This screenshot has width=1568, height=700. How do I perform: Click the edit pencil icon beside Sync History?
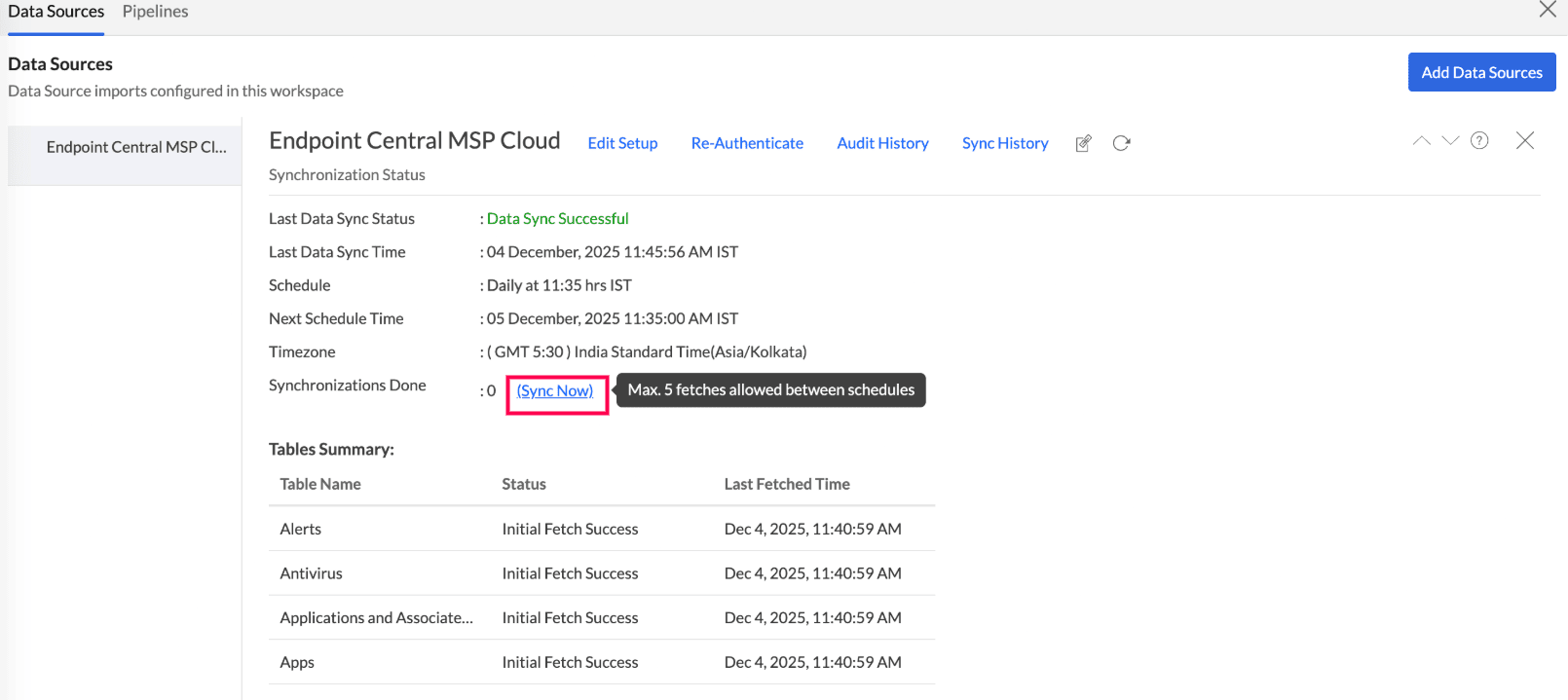1083,144
